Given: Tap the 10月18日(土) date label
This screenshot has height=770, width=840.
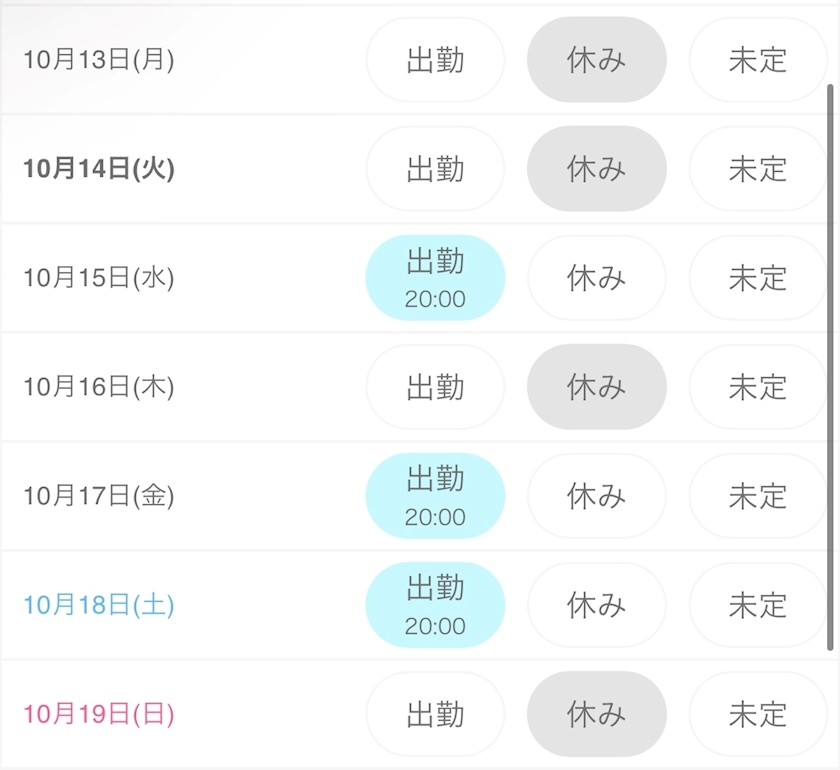Looking at the screenshot, I should click(x=99, y=605).
